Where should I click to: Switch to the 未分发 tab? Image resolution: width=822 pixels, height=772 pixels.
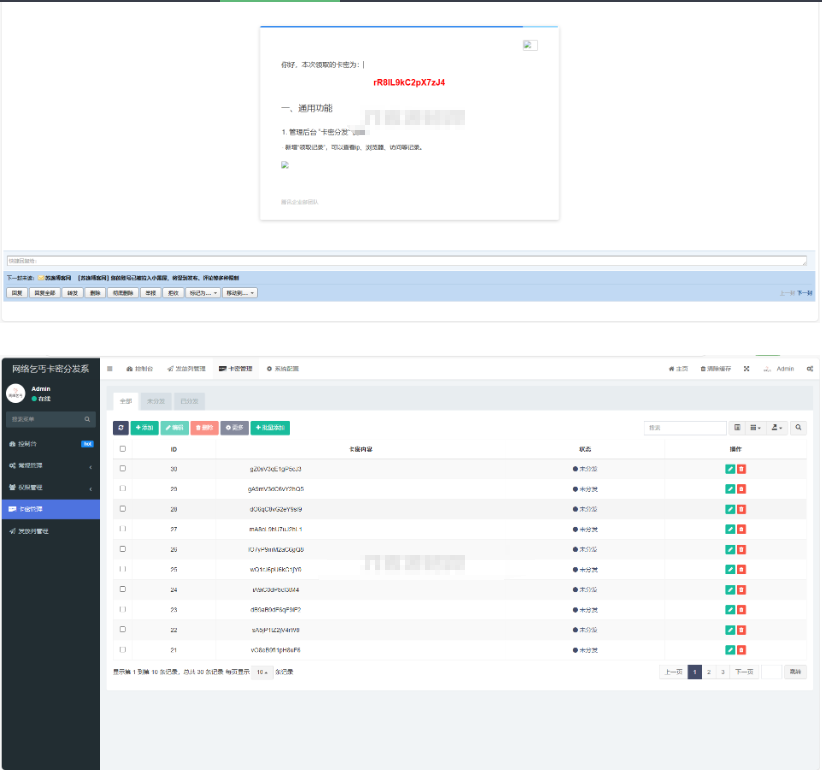[156, 401]
